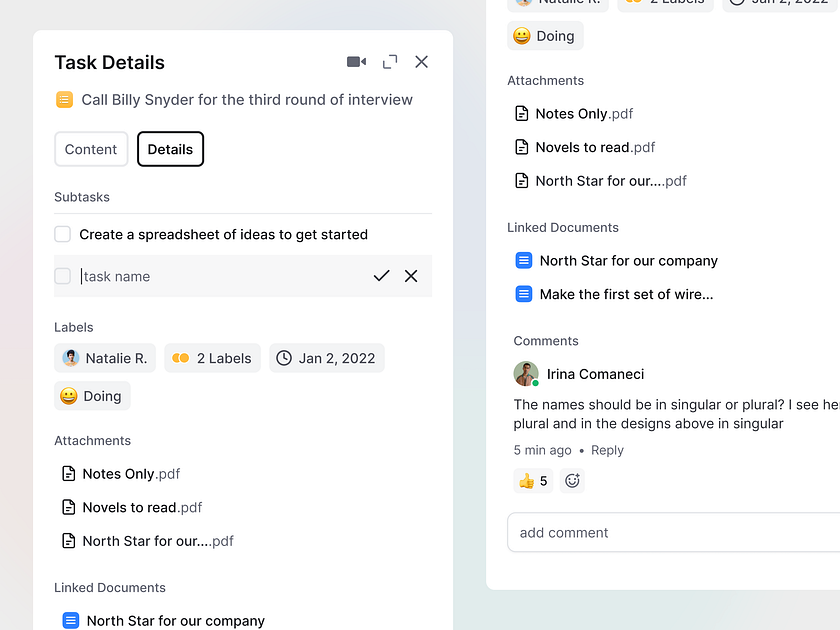Reply to Irina Comaneci's comment
This screenshot has width=840, height=630.
point(607,450)
